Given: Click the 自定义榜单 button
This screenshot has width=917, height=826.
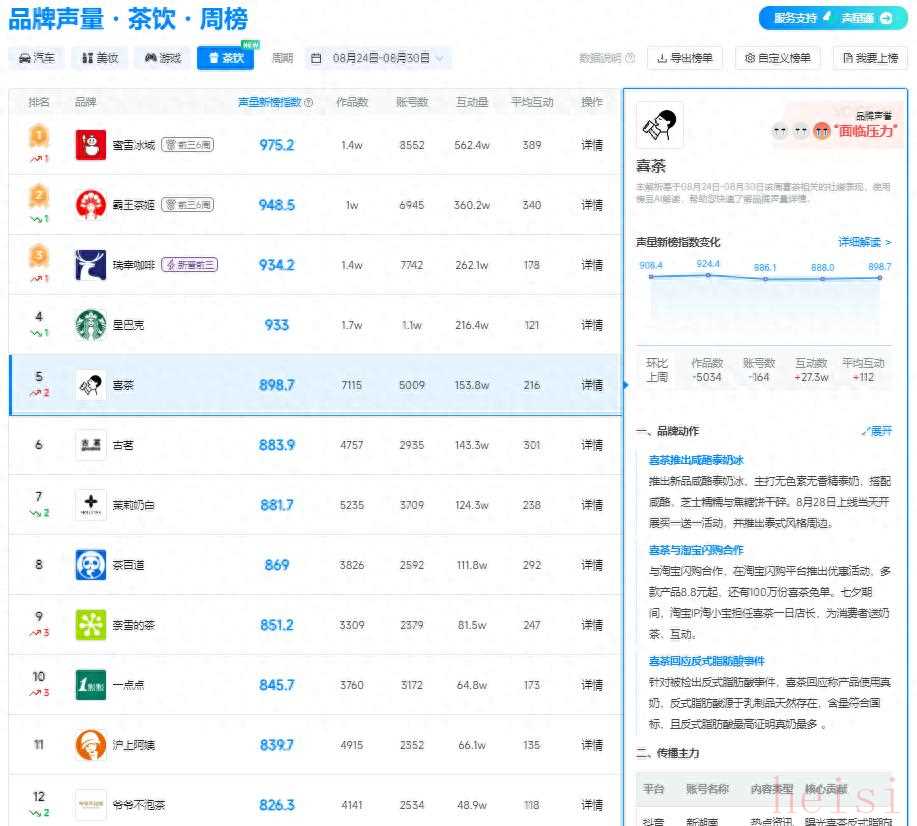Looking at the screenshot, I should click(777, 58).
